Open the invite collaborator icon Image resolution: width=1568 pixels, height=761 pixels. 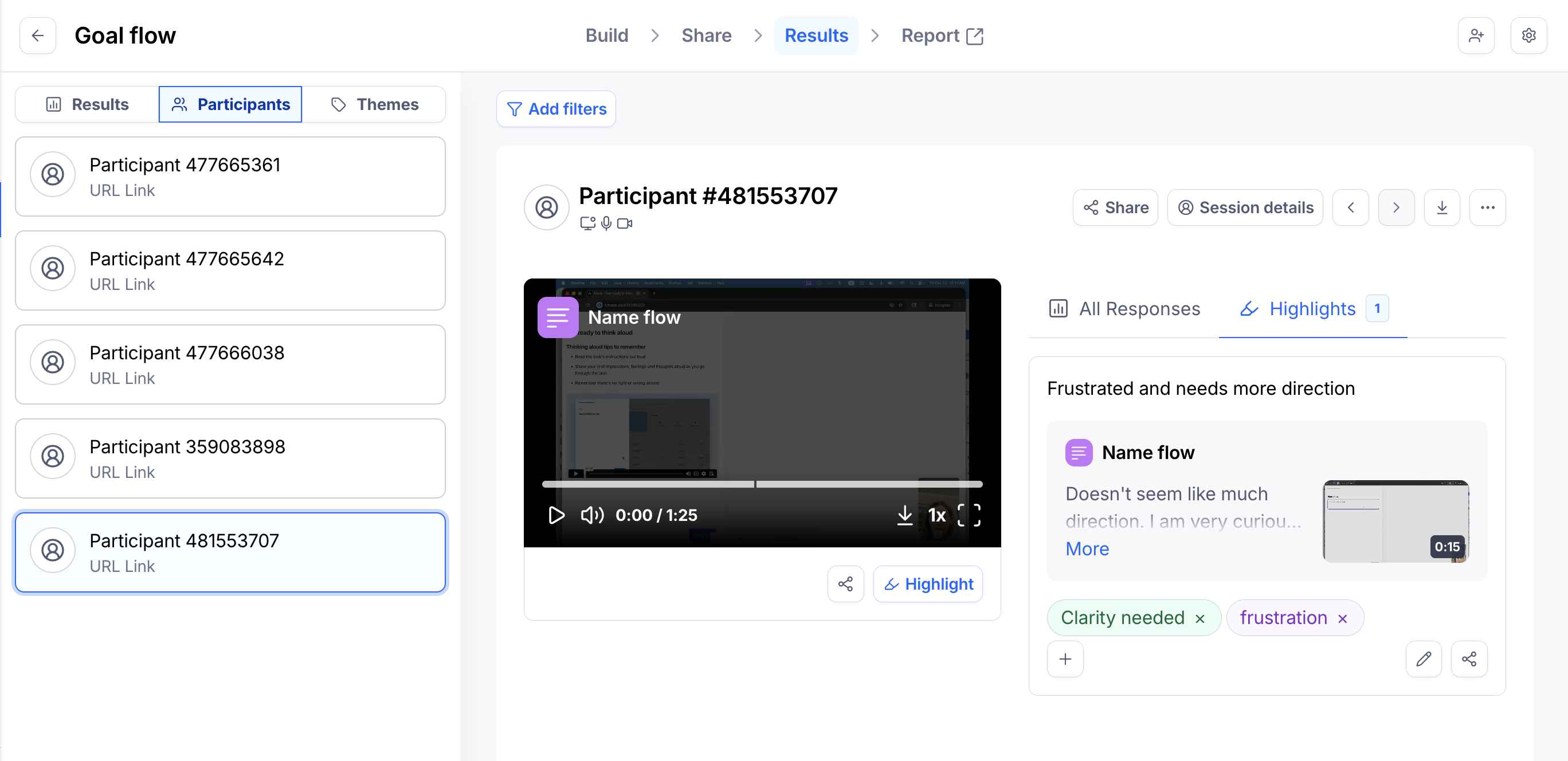(1476, 36)
